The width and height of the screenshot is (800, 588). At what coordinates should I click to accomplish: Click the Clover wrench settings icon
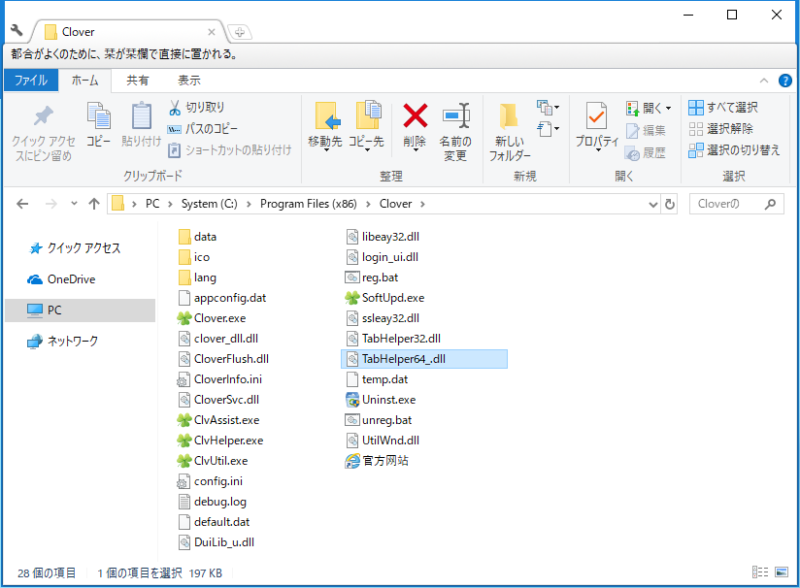point(15,31)
